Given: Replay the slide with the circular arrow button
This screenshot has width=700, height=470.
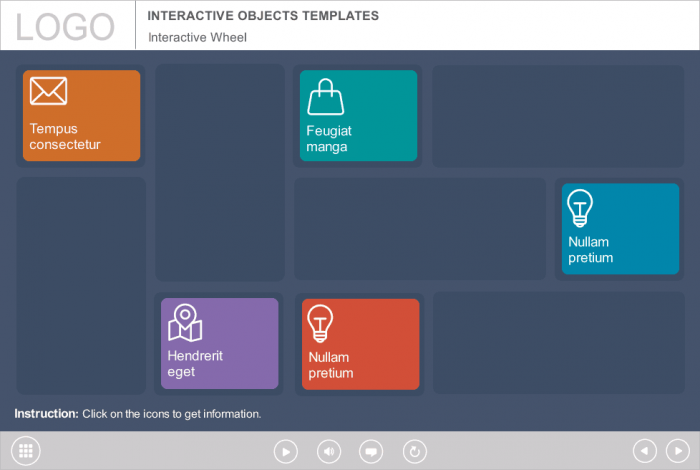Looking at the screenshot, I should (x=415, y=452).
